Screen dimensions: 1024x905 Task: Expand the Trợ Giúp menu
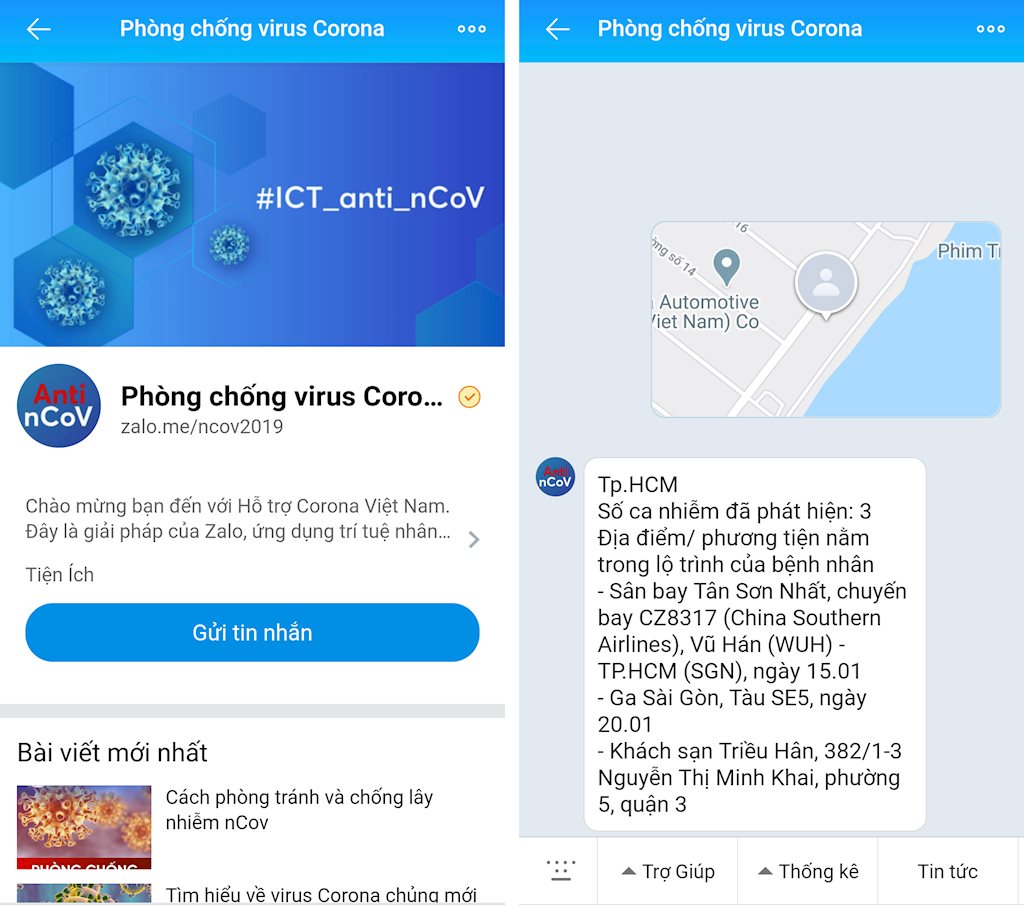coord(667,871)
